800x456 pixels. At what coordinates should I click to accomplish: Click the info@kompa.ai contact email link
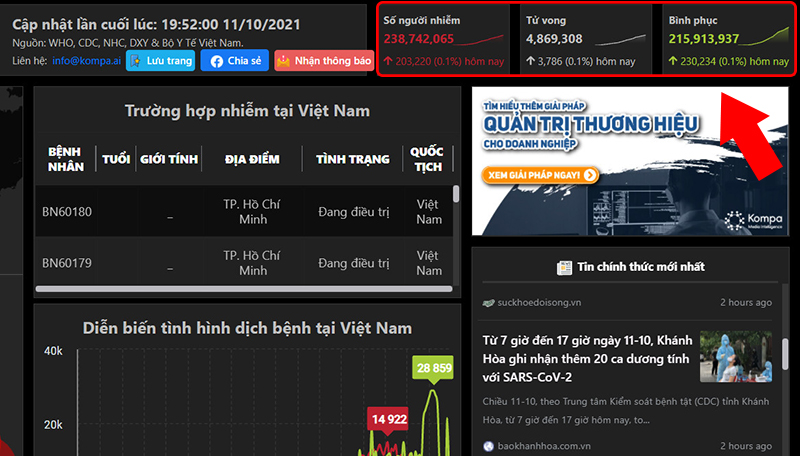pos(86,61)
